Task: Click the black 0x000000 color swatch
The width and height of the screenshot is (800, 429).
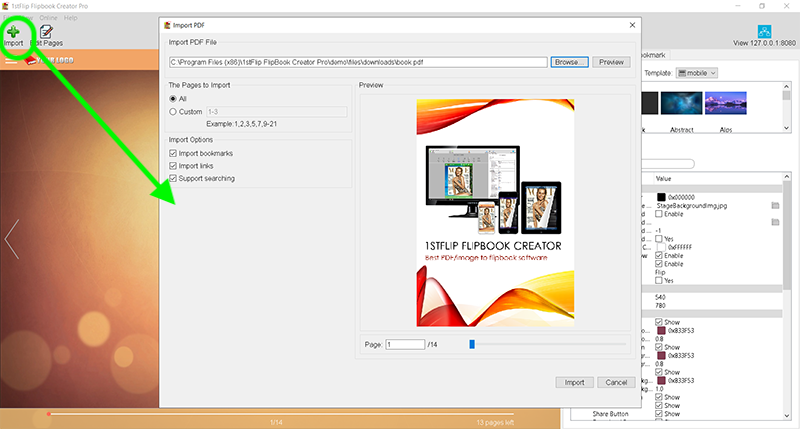Action: [x=661, y=197]
